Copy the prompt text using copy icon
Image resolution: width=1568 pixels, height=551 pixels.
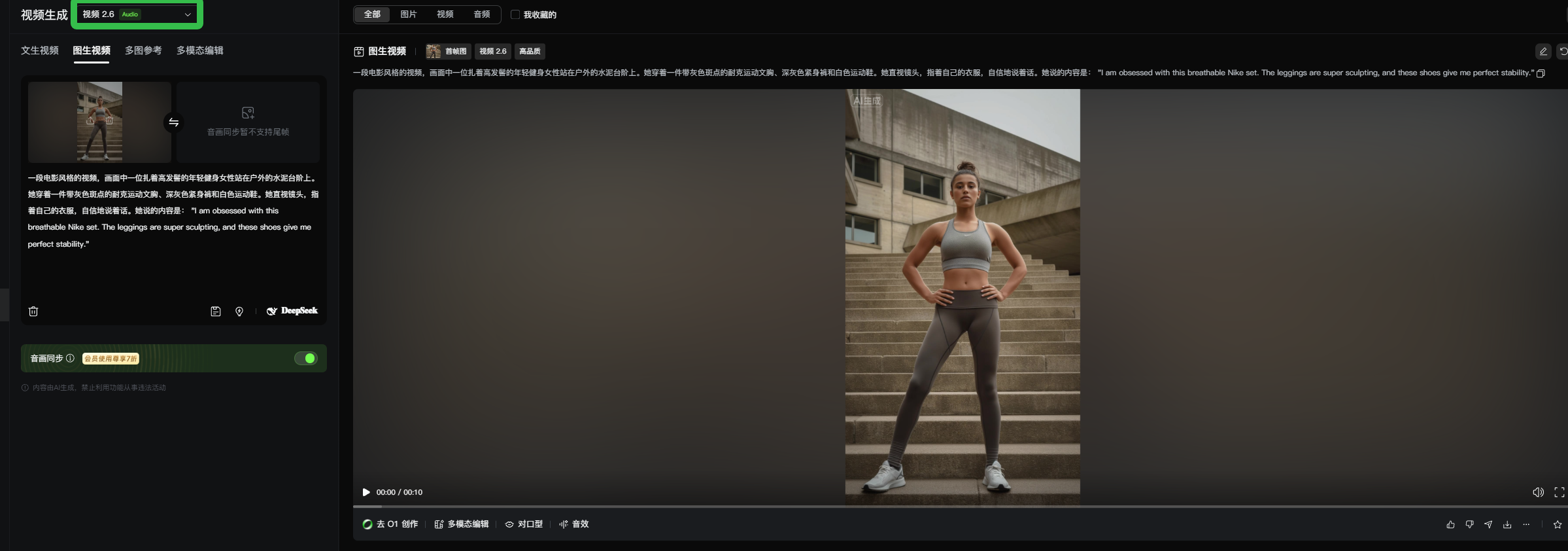click(x=1541, y=73)
